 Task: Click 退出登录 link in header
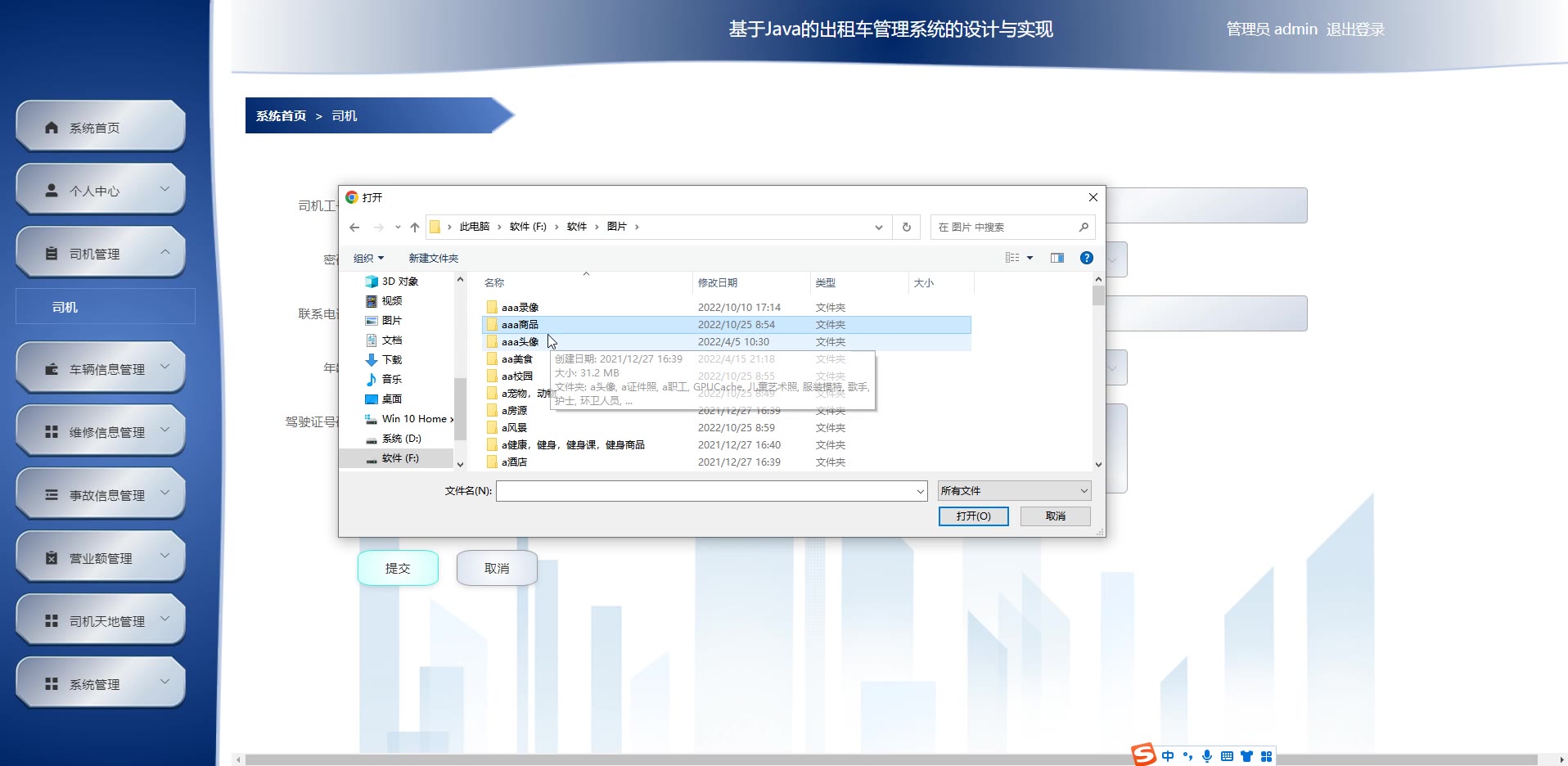1355,29
